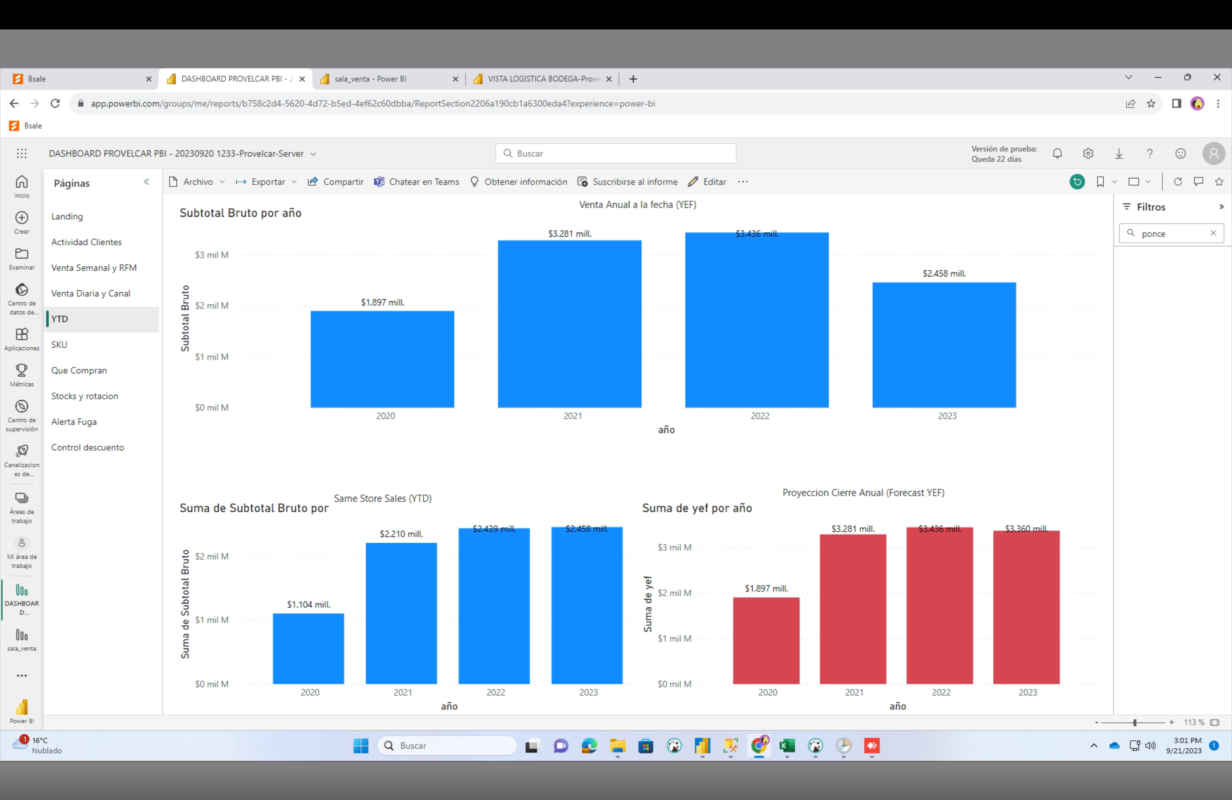Expand the Filtros panel arrow
The width and height of the screenshot is (1232, 800).
pos(1221,207)
